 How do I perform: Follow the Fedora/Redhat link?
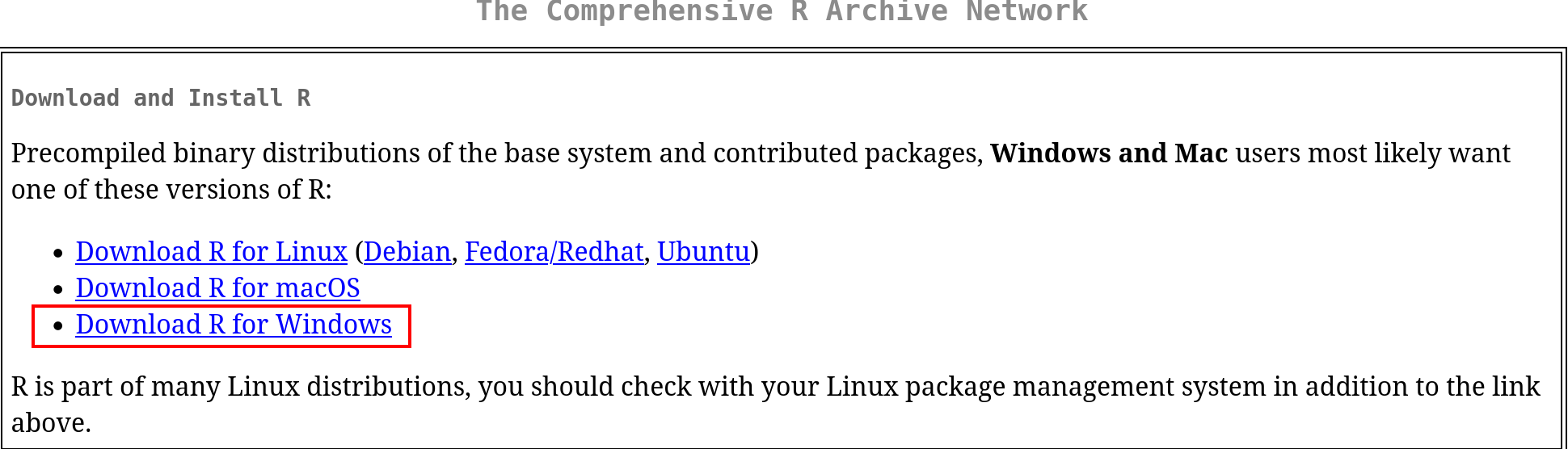tap(554, 252)
